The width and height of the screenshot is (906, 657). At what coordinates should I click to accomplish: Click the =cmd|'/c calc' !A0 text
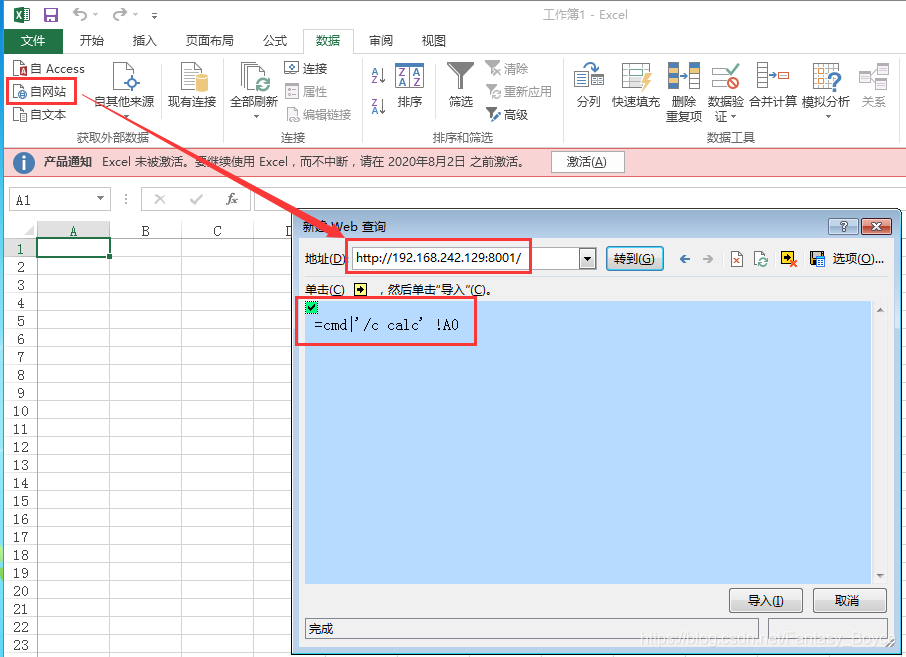click(386, 325)
